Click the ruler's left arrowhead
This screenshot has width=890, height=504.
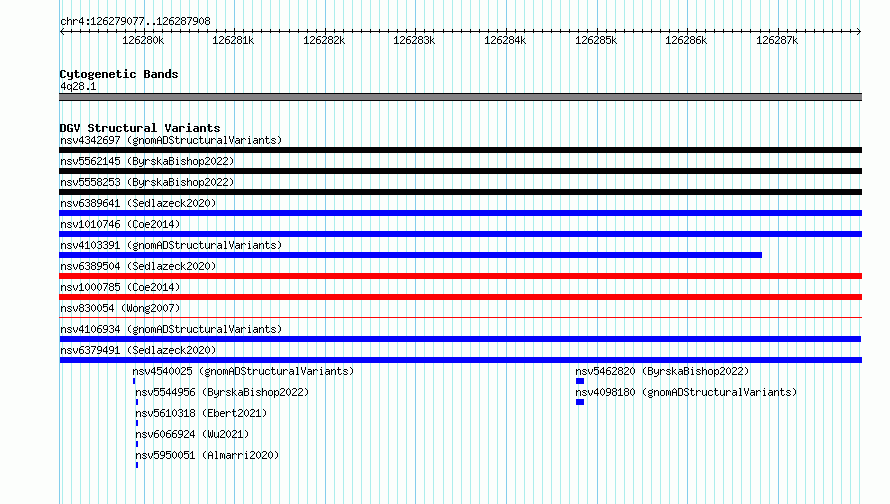pyautogui.click(x=62, y=31)
